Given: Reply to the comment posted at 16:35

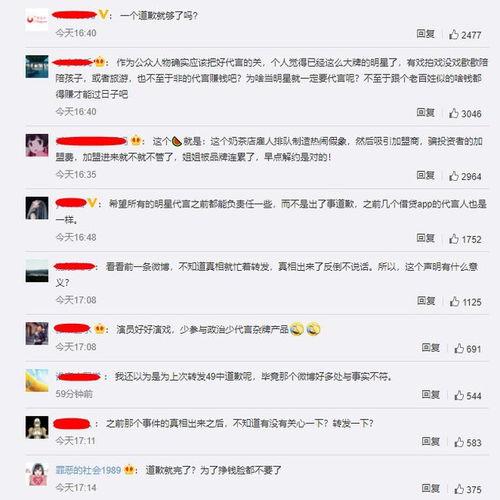Looking at the screenshot, I should pyautogui.click(x=425, y=175).
